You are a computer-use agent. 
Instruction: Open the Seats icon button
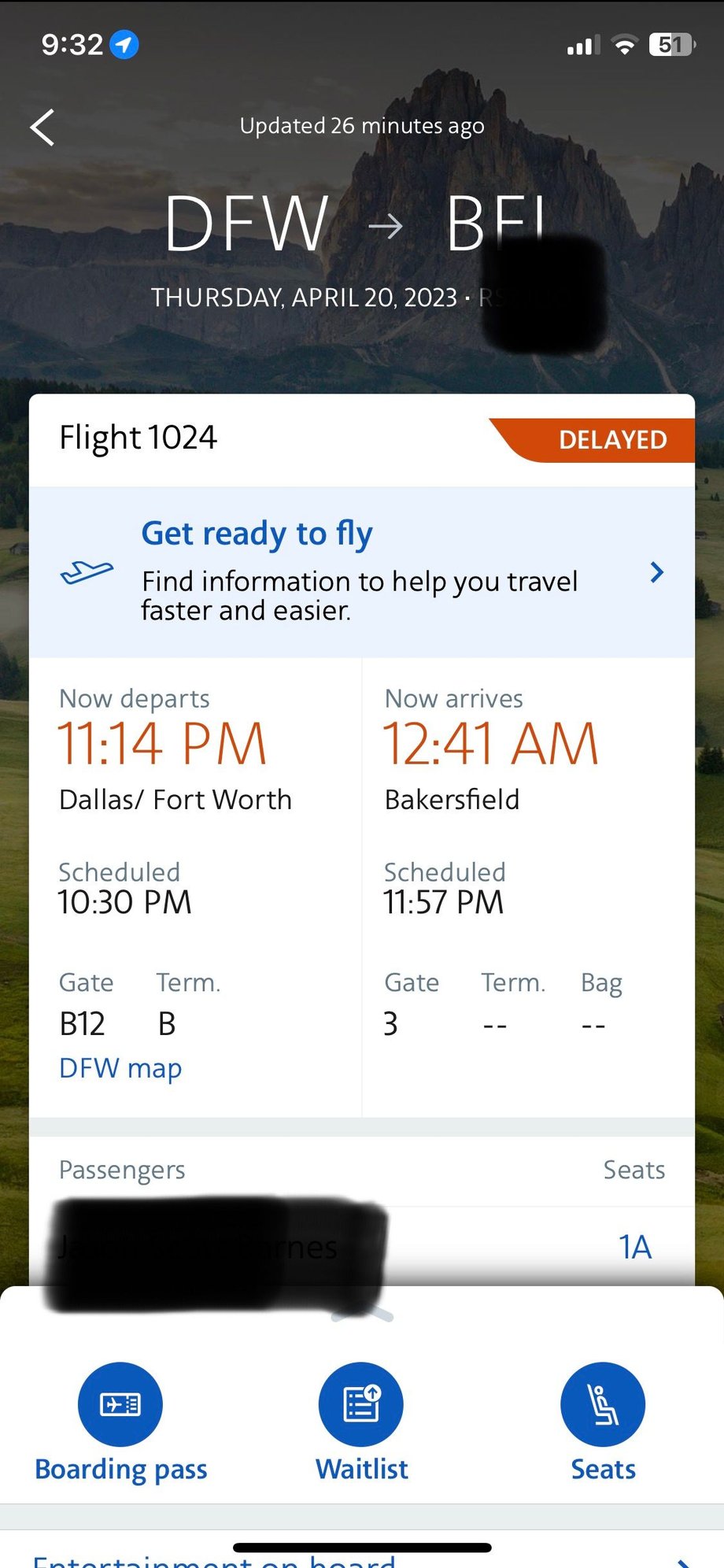(x=603, y=1404)
